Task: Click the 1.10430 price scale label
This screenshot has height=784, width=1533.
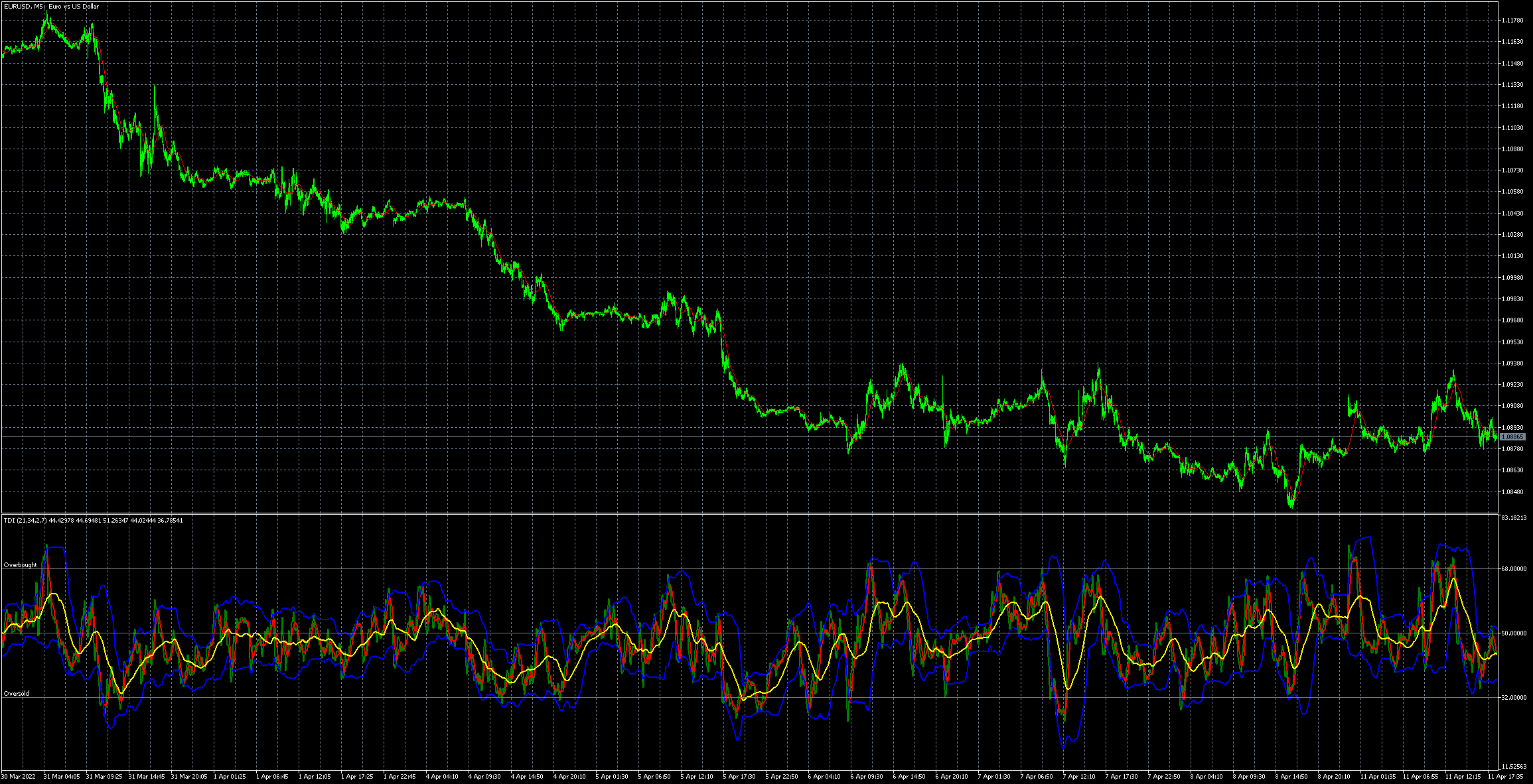Action: (1512, 214)
